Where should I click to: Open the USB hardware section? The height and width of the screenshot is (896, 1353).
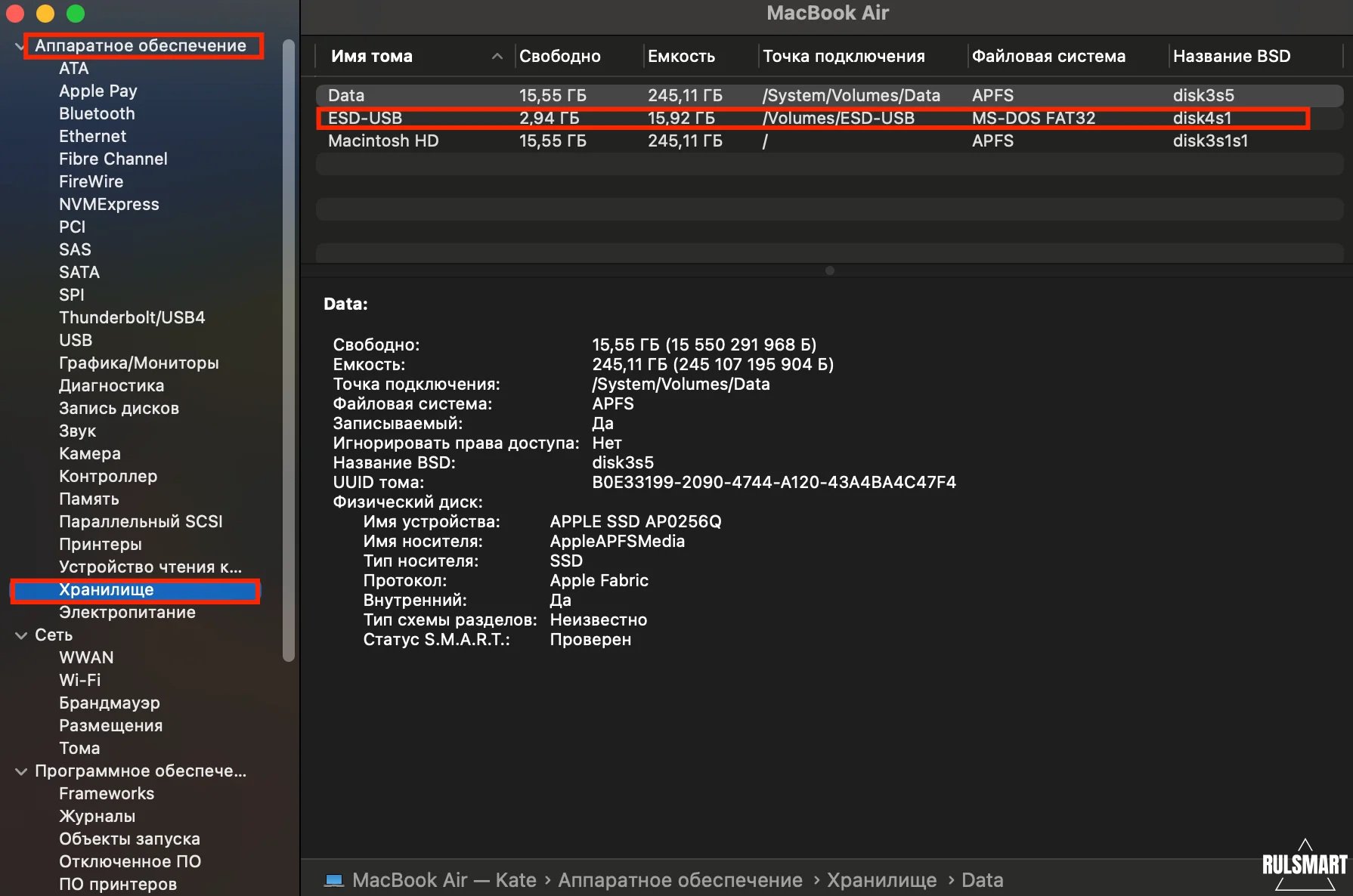(x=76, y=341)
